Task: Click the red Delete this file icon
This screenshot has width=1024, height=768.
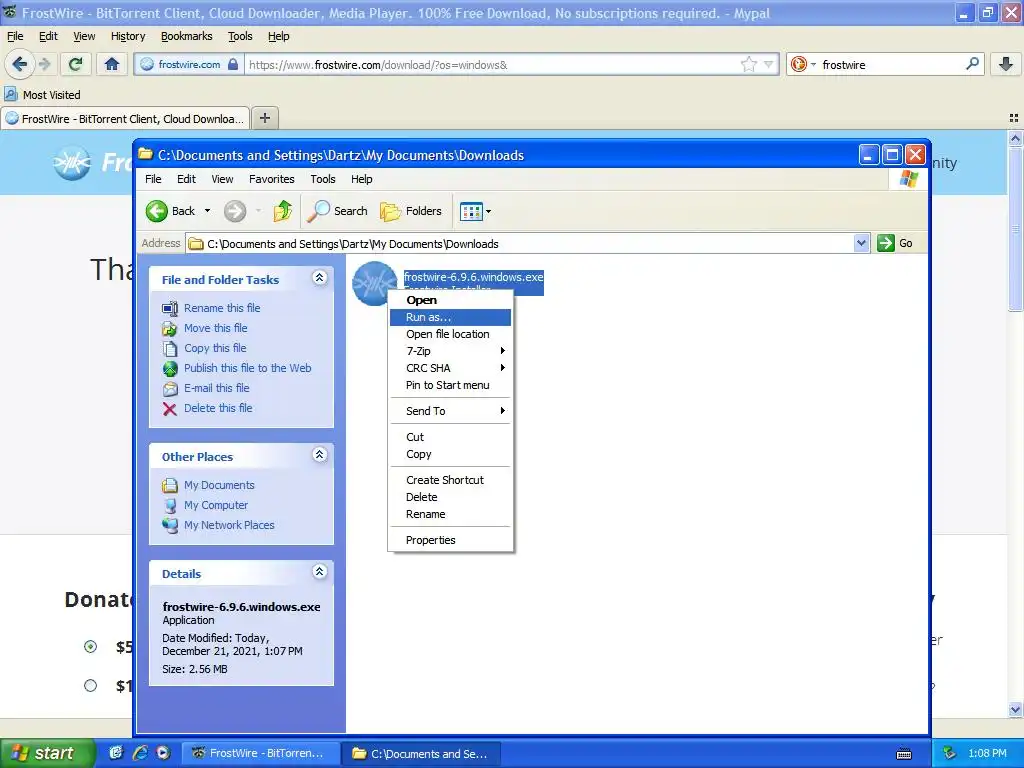Action: coord(170,409)
